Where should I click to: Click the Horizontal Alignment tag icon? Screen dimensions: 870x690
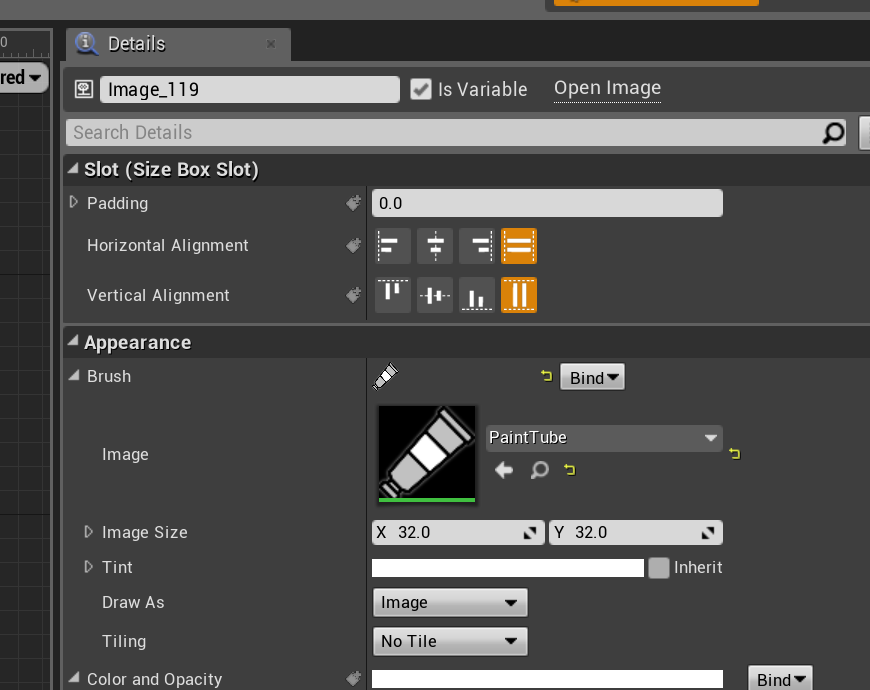pos(353,245)
